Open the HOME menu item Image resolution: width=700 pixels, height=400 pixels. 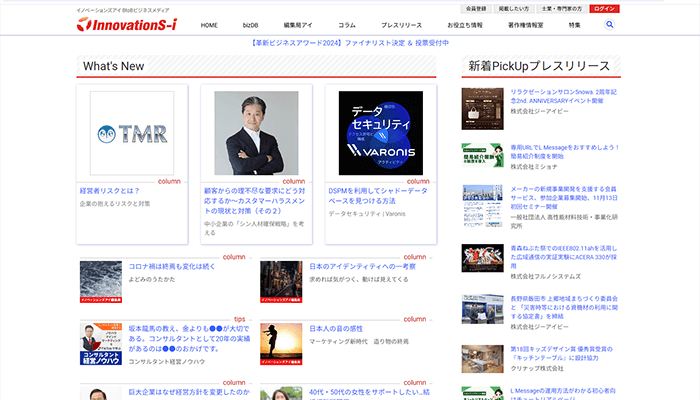[209, 25]
